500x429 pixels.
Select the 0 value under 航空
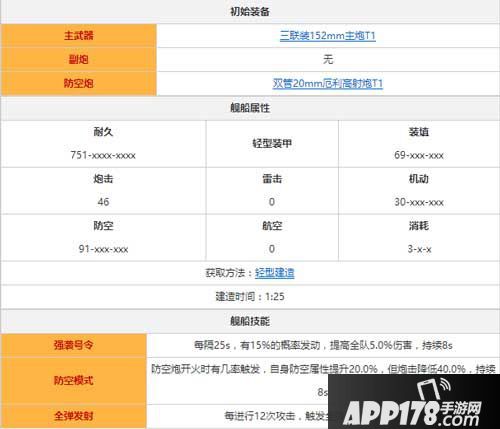click(x=272, y=249)
